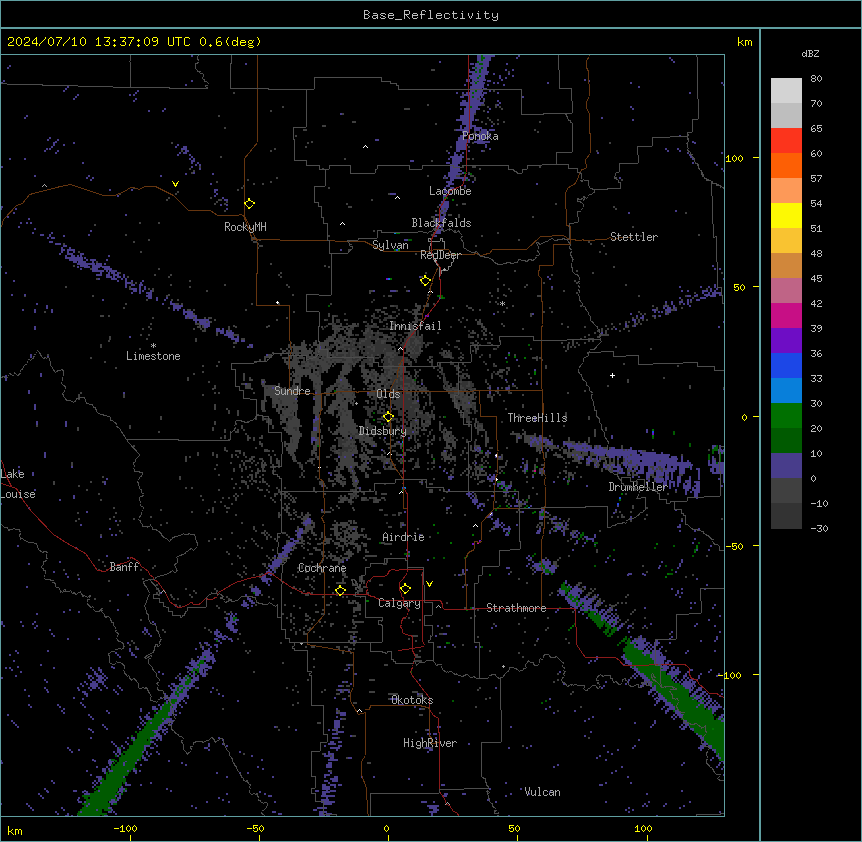Click the Sundre town label
862x842 pixels.
tap(292, 391)
